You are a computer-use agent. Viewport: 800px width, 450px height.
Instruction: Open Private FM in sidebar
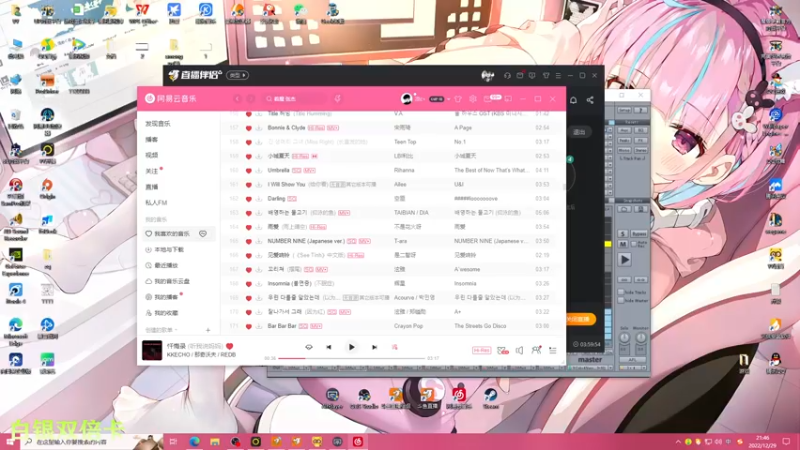click(156, 203)
